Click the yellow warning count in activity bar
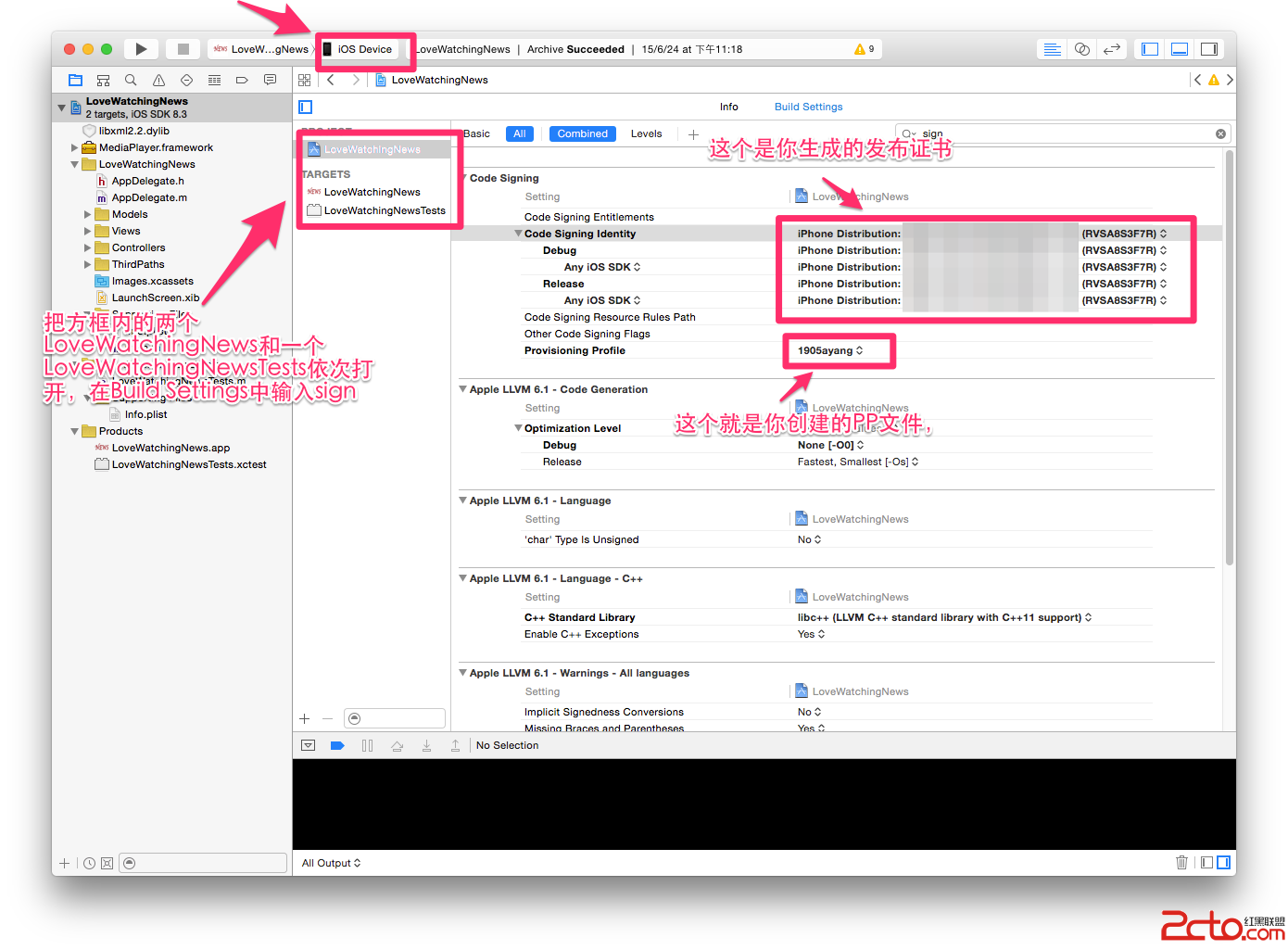Viewport: 1288px width, 950px height. pyautogui.click(x=865, y=49)
